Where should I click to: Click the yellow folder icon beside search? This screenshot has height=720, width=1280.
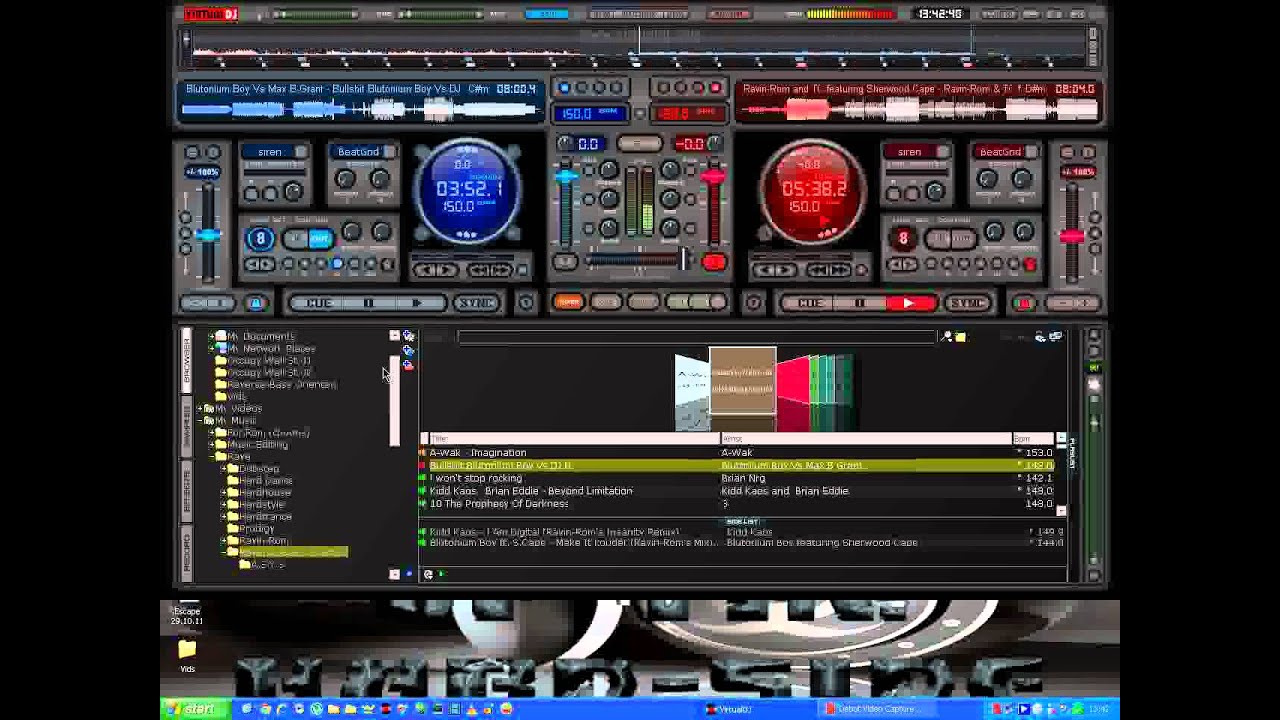click(961, 337)
